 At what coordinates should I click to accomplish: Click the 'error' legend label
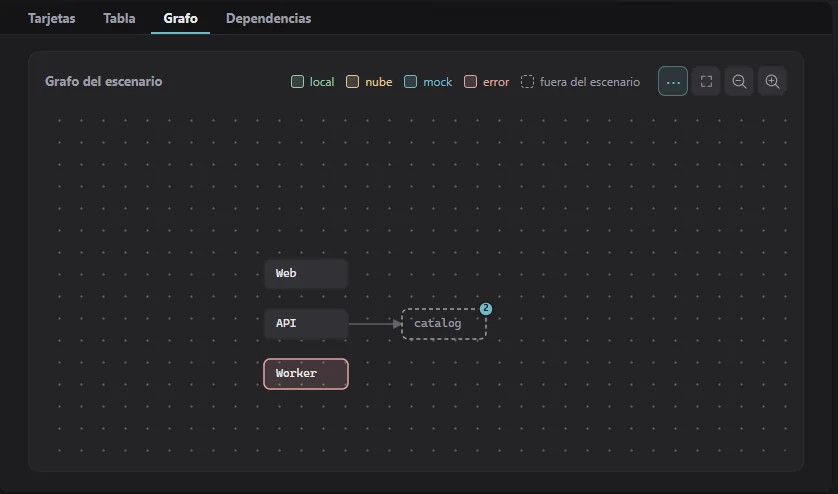click(x=496, y=82)
